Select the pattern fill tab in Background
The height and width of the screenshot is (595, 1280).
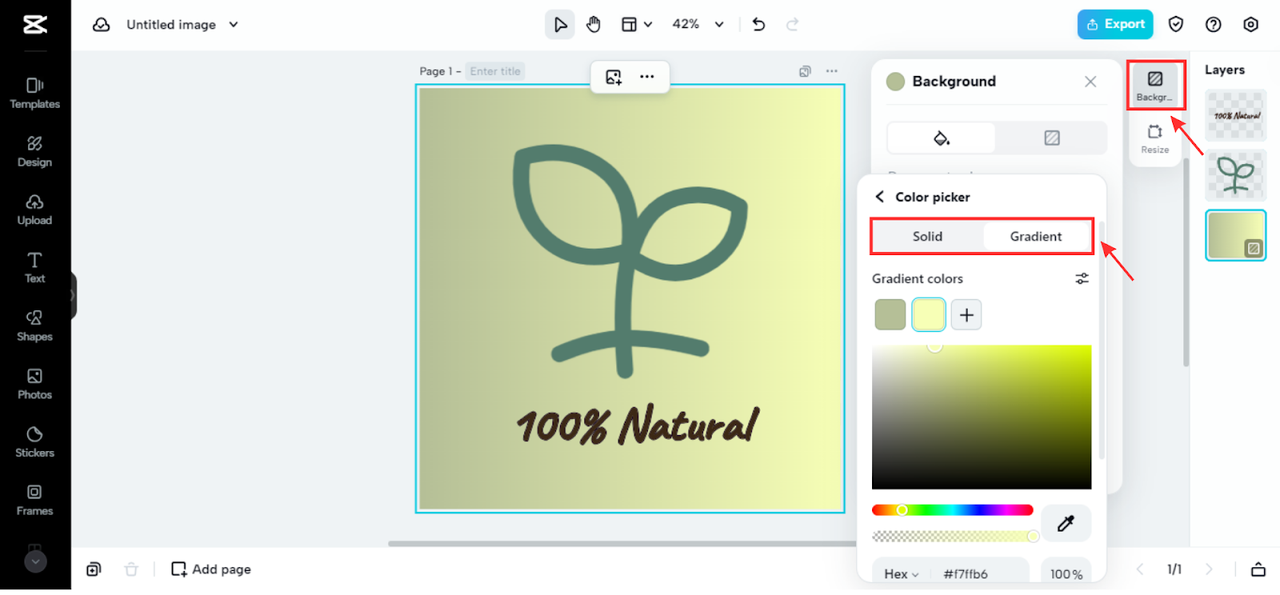click(x=1051, y=138)
